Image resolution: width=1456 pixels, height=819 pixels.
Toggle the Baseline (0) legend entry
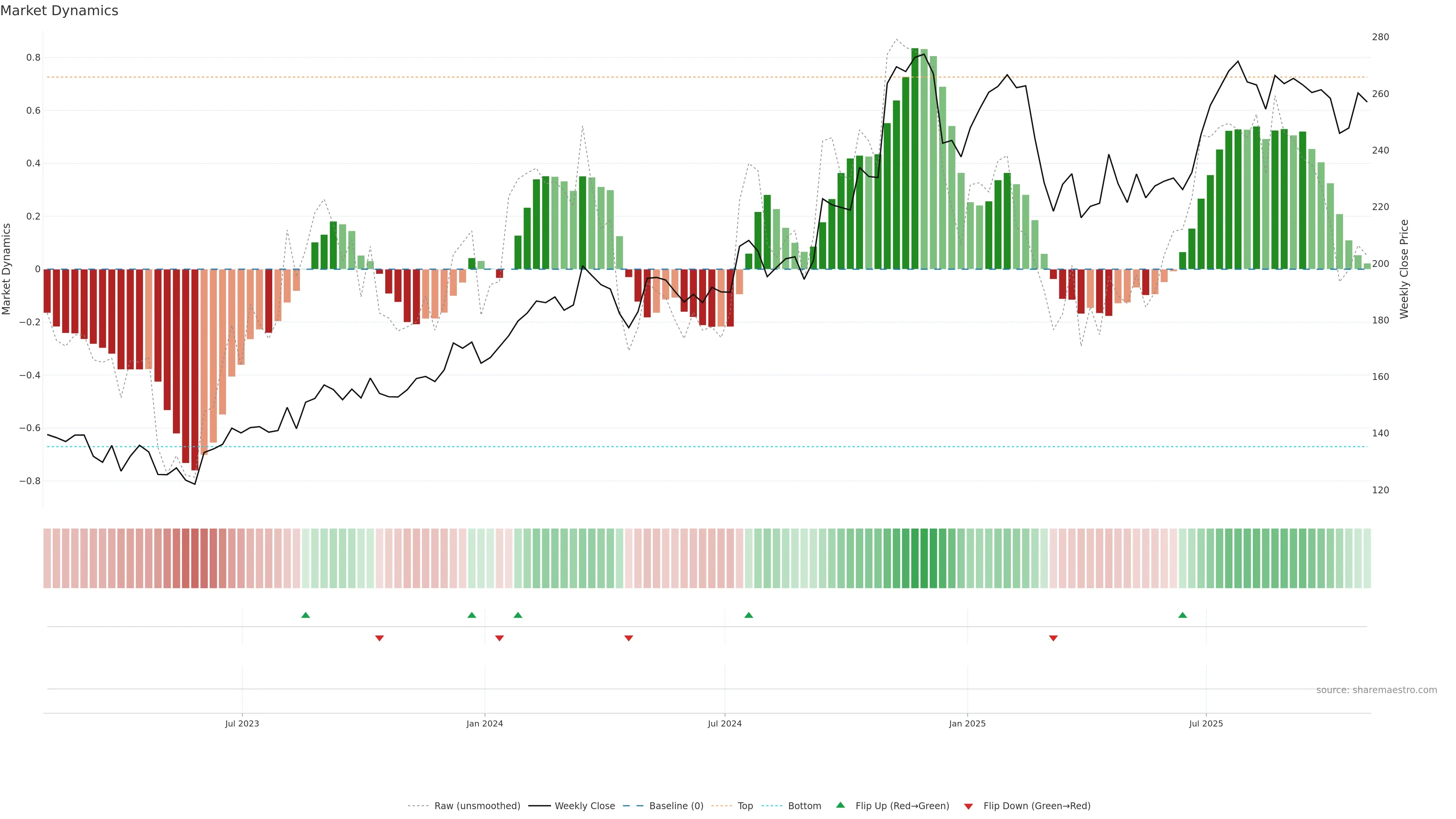click(x=676, y=806)
